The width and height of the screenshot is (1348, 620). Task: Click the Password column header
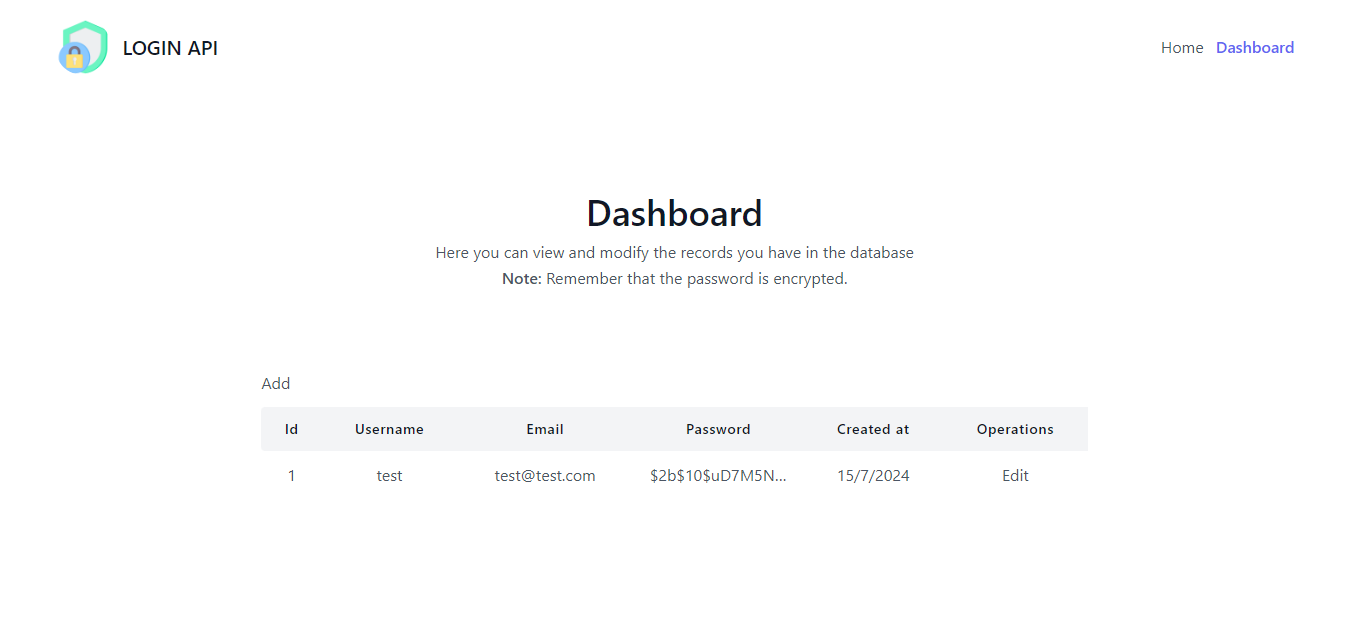point(718,429)
